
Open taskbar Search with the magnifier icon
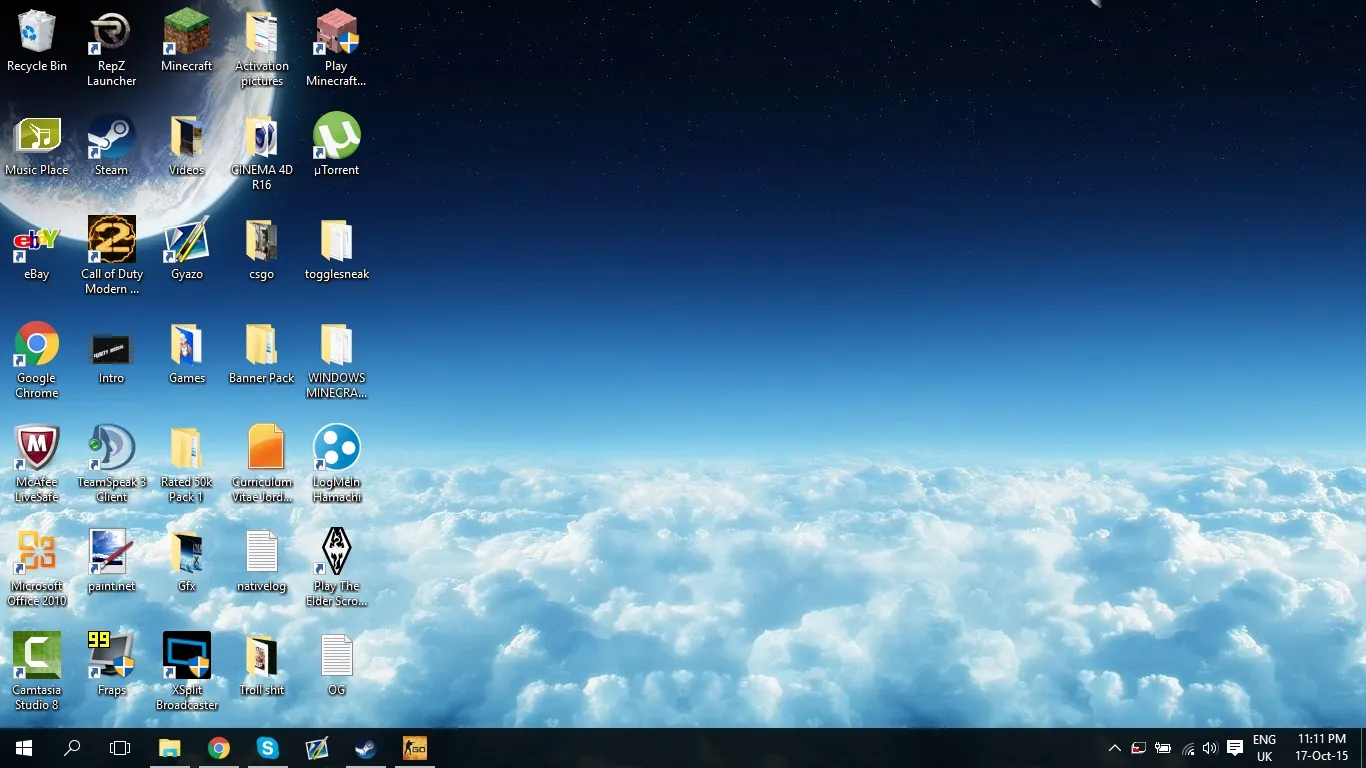(72, 748)
